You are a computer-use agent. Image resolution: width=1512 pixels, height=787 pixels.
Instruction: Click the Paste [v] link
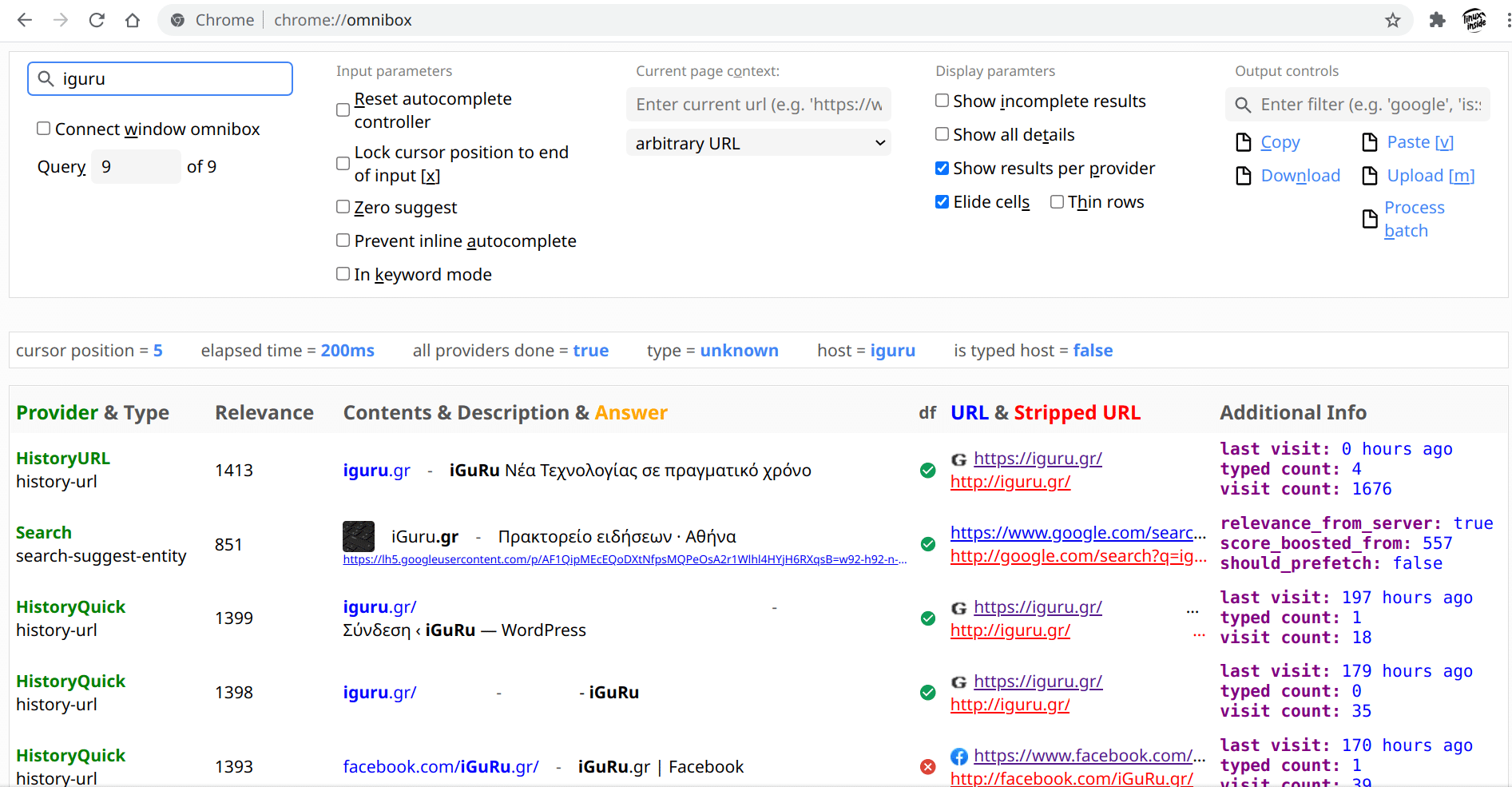point(1420,142)
